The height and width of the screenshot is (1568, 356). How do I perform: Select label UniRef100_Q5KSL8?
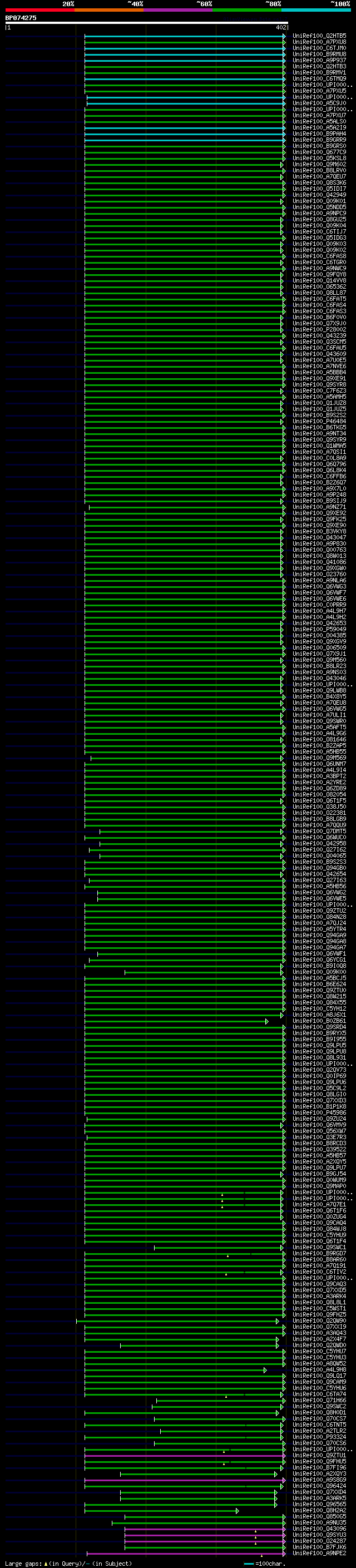pyautogui.click(x=319, y=159)
